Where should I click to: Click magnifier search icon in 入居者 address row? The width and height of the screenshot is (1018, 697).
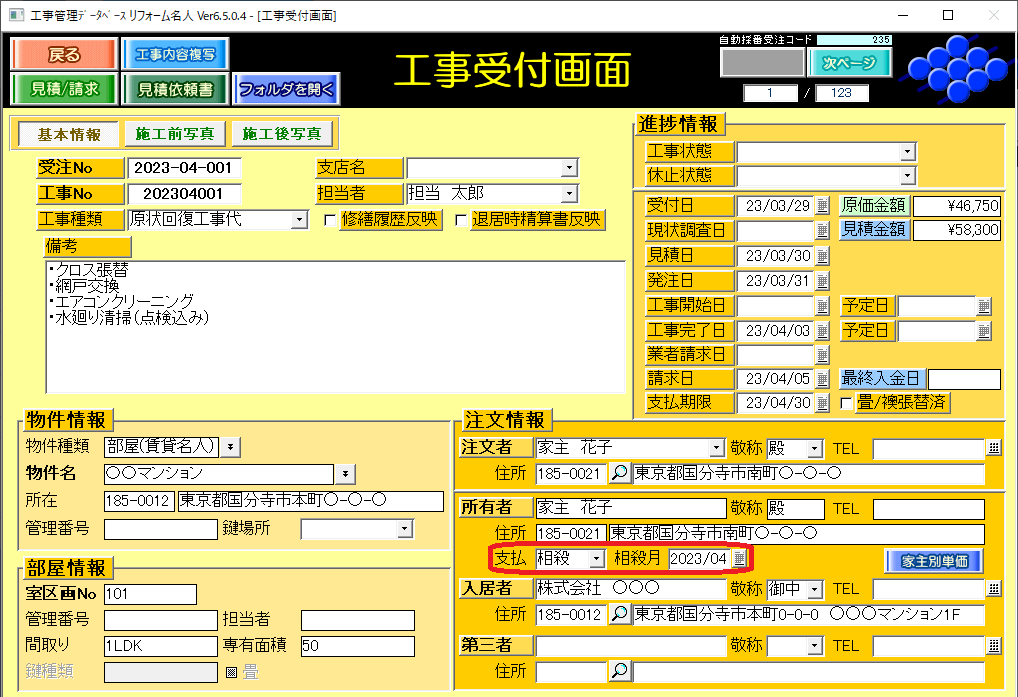[x=620, y=614]
